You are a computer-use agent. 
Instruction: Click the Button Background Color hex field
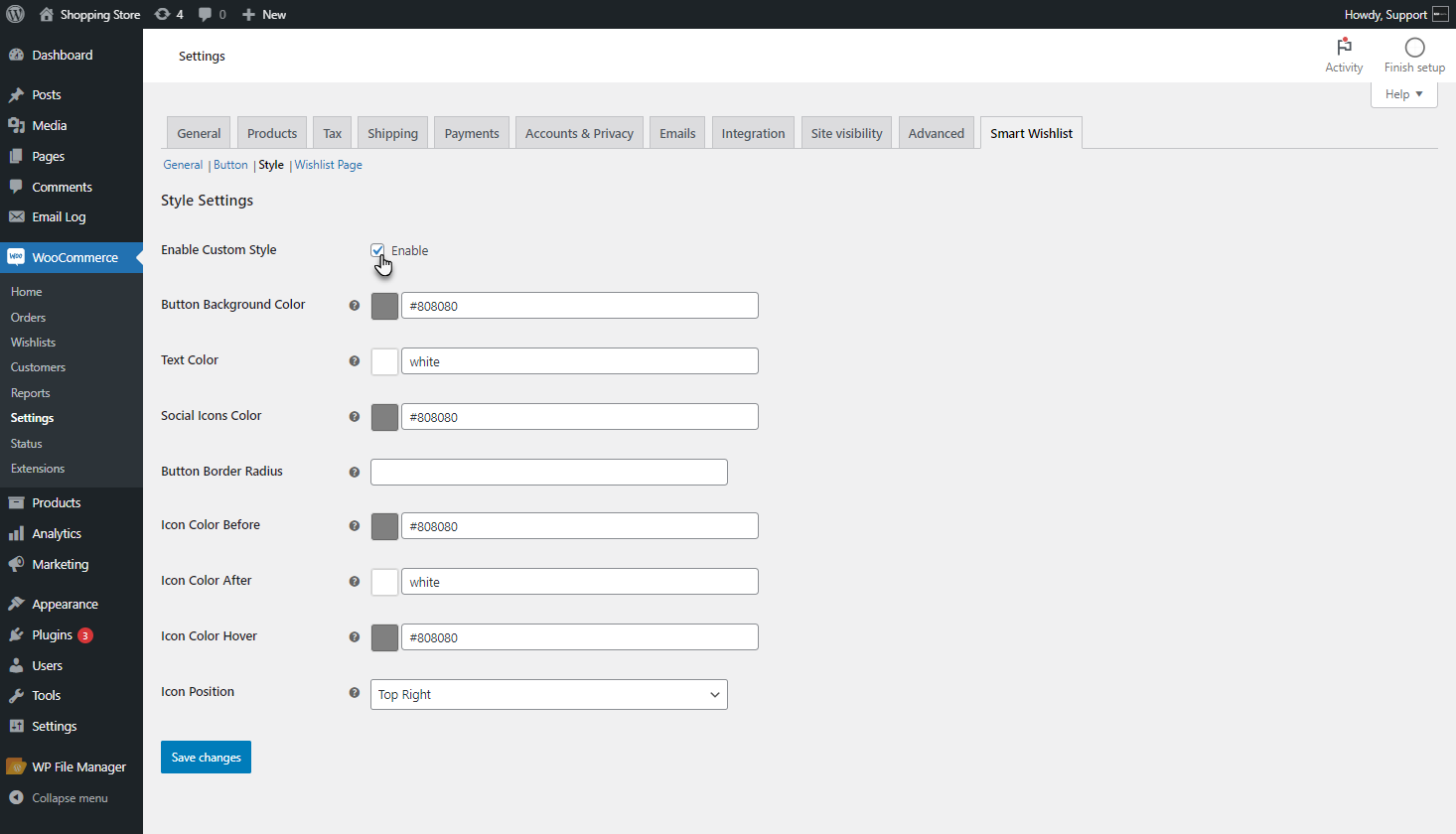click(x=580, y=306)
